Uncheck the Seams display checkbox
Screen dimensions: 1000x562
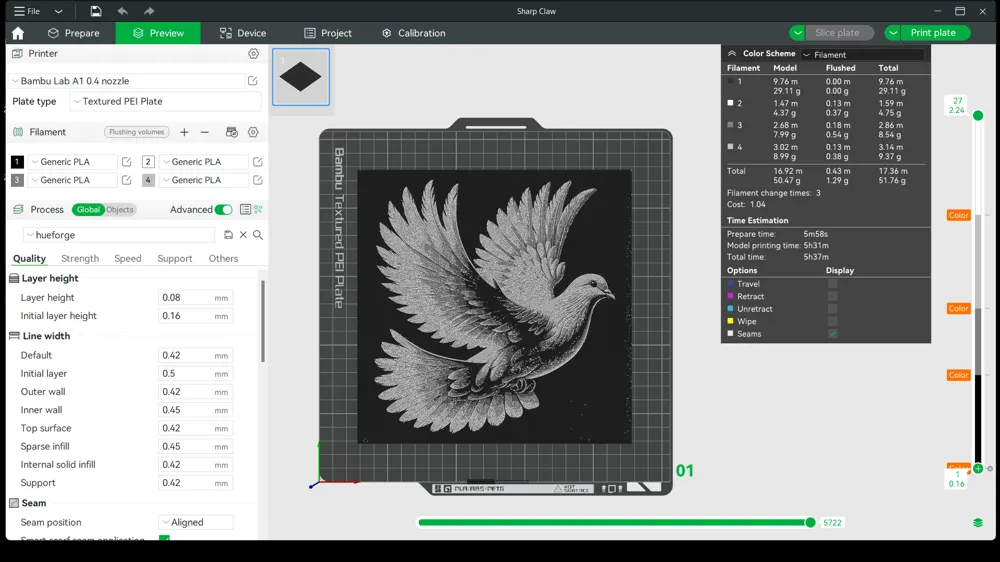coord(832,334)
